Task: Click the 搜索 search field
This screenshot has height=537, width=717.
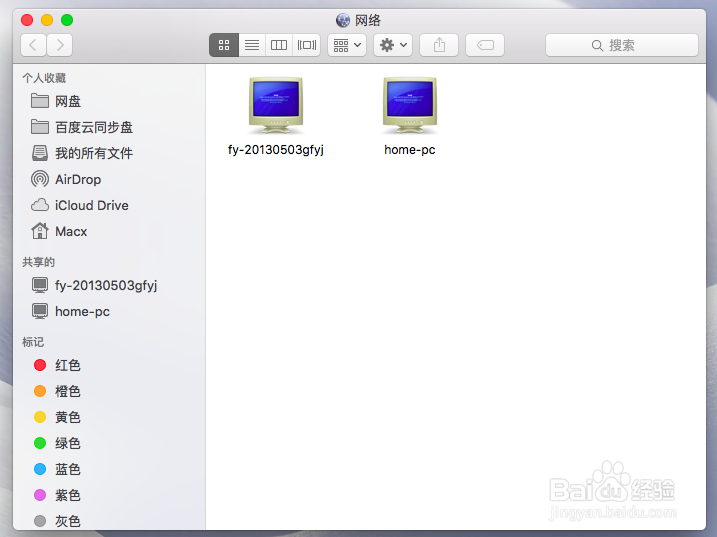Action: click(622, 45)
